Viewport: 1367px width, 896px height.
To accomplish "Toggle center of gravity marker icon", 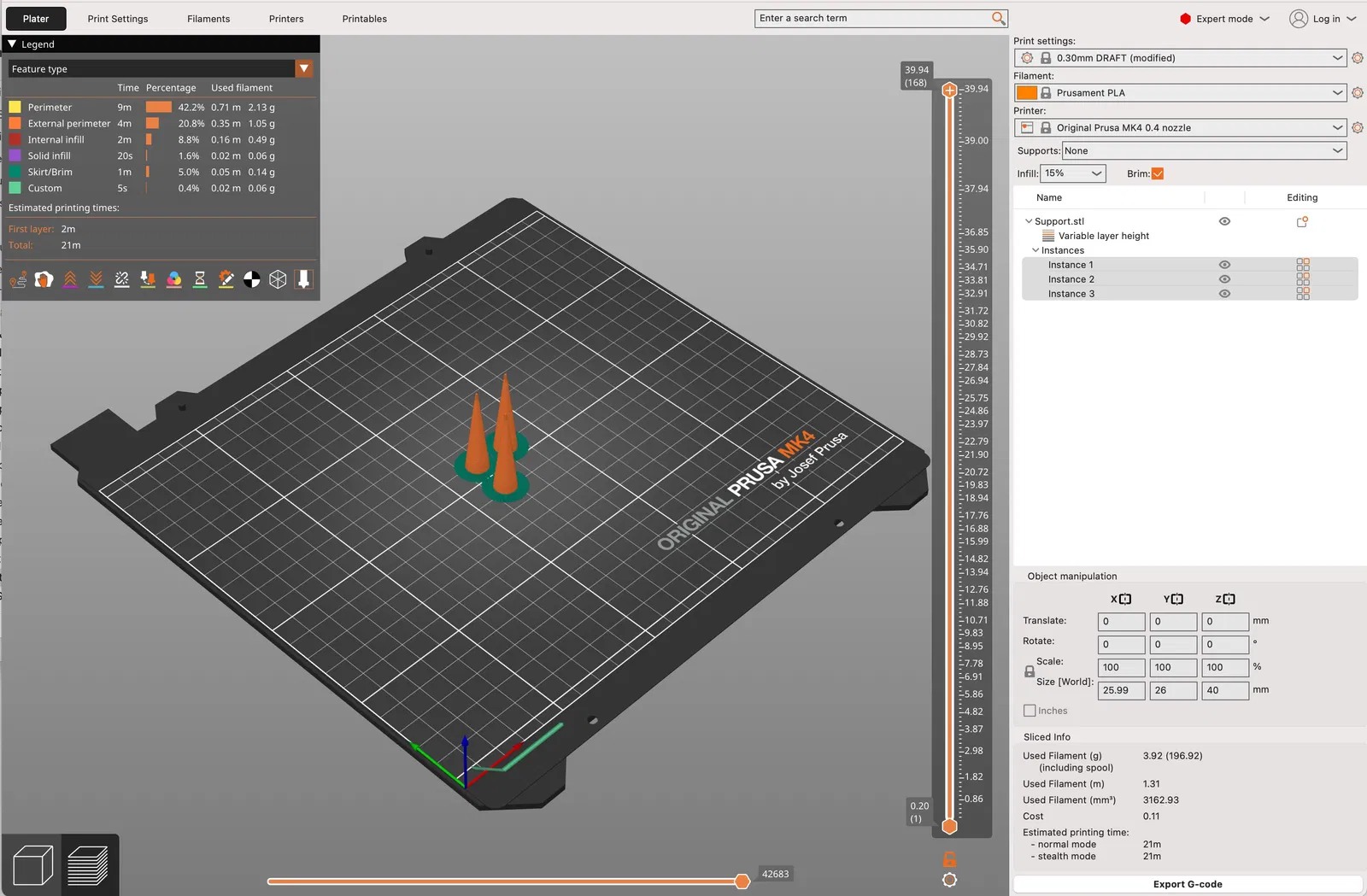I will [x=251, y=279].
